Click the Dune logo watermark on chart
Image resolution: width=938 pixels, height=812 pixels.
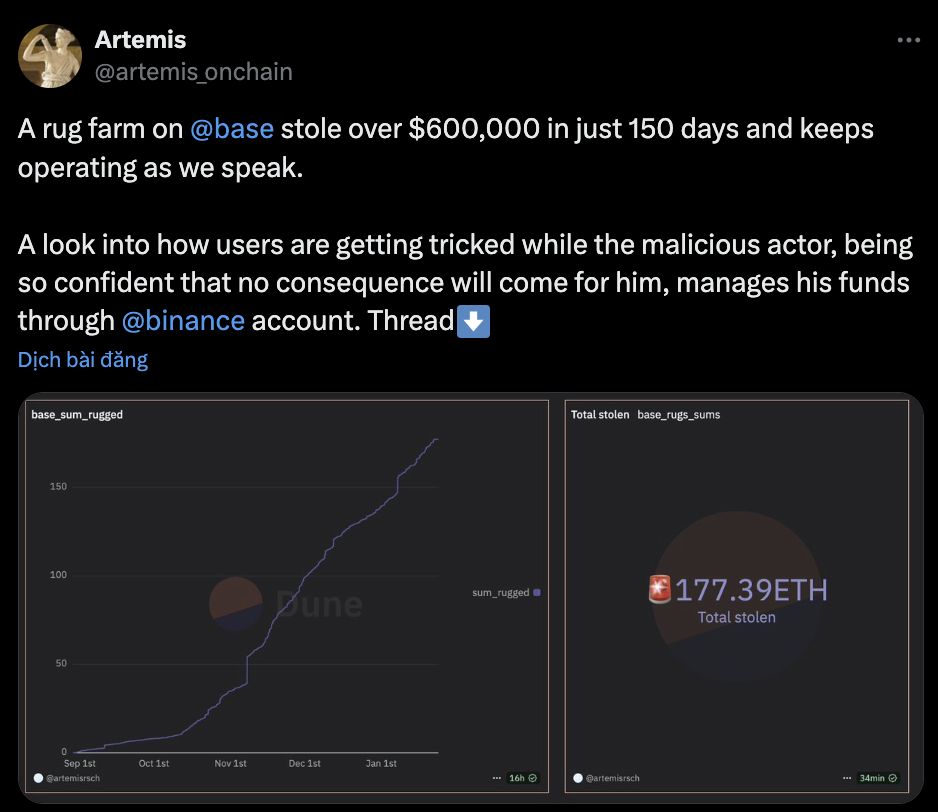pyautogui.click(x=287, y=604)
